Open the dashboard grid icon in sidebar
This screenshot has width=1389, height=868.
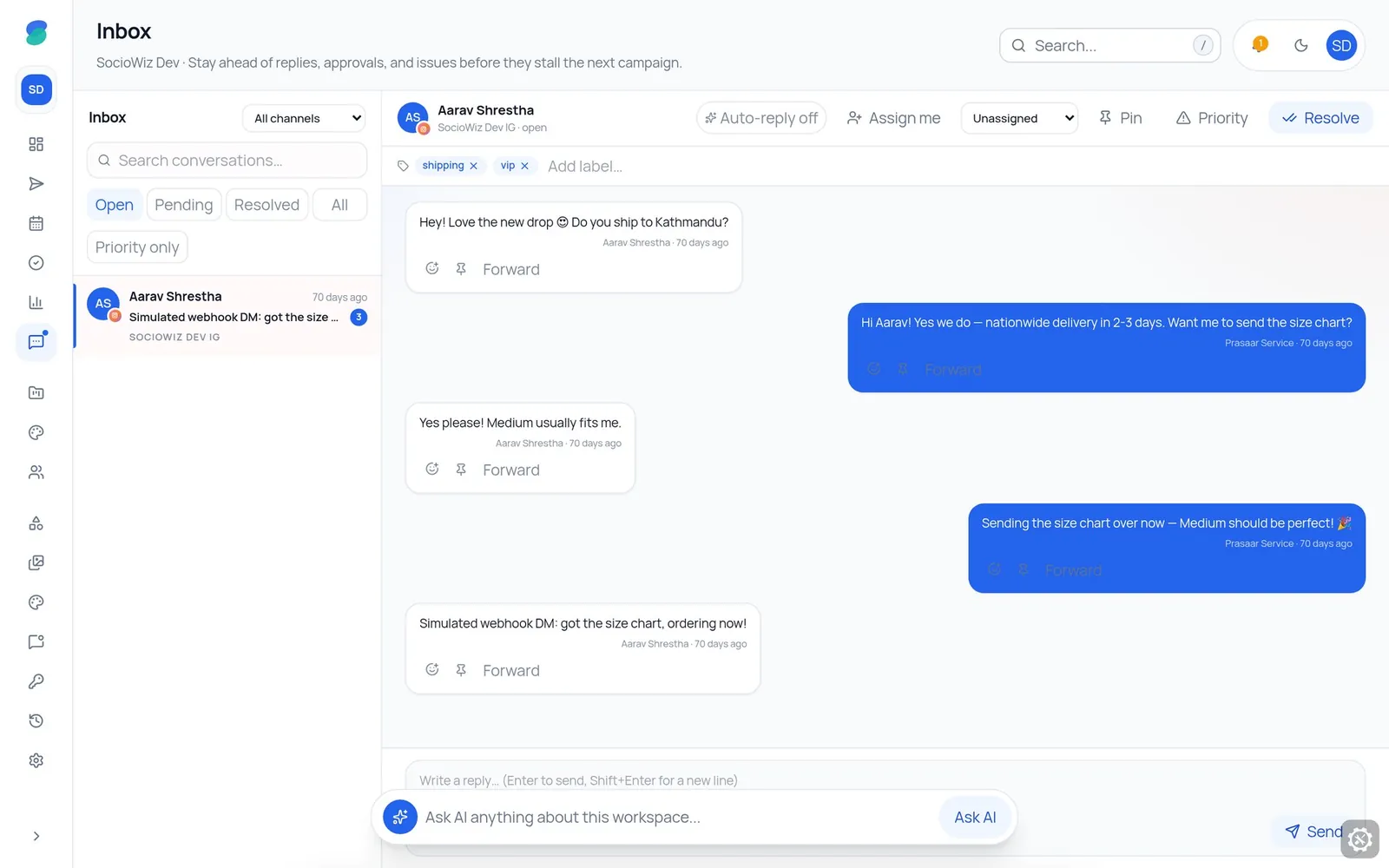point(36,144)
